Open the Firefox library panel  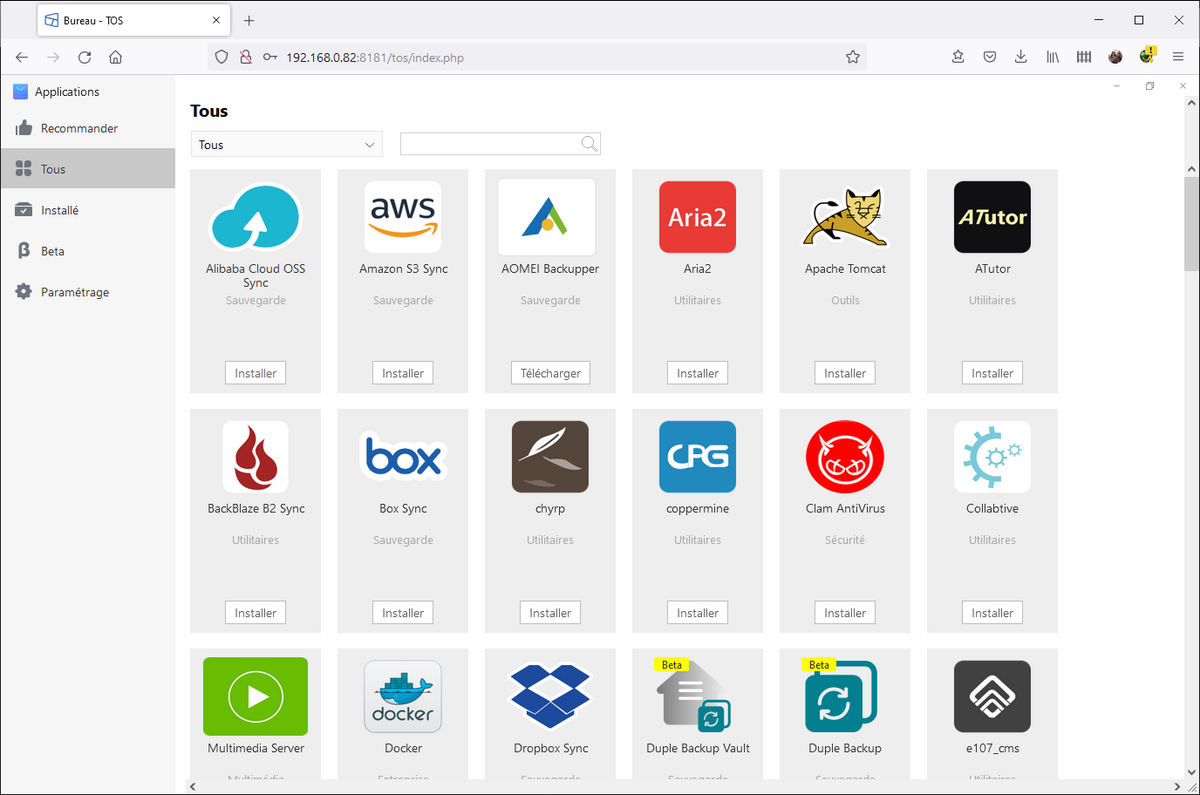pos(1052,57)
